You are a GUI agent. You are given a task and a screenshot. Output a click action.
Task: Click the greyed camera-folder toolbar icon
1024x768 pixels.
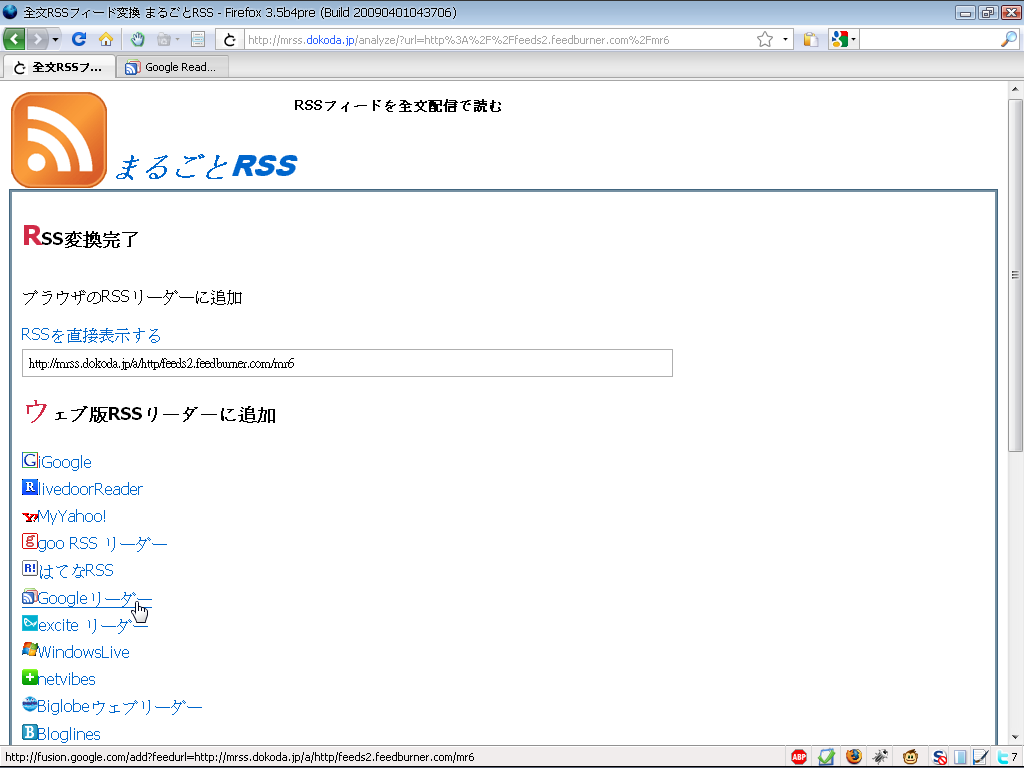163,40
